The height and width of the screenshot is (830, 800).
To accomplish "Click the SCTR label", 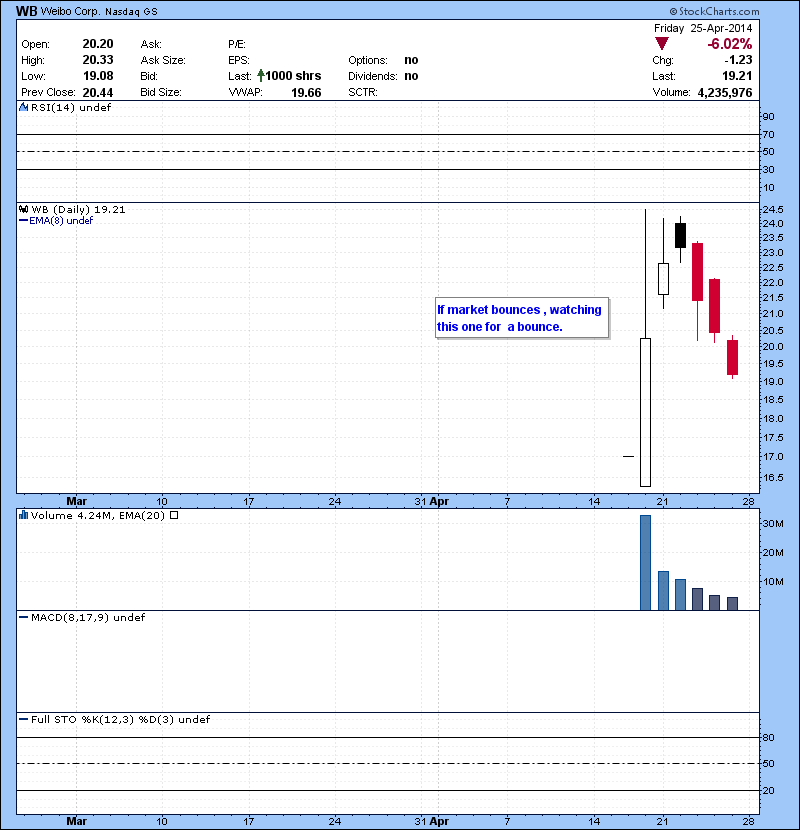I will click(x=363, y=92).
